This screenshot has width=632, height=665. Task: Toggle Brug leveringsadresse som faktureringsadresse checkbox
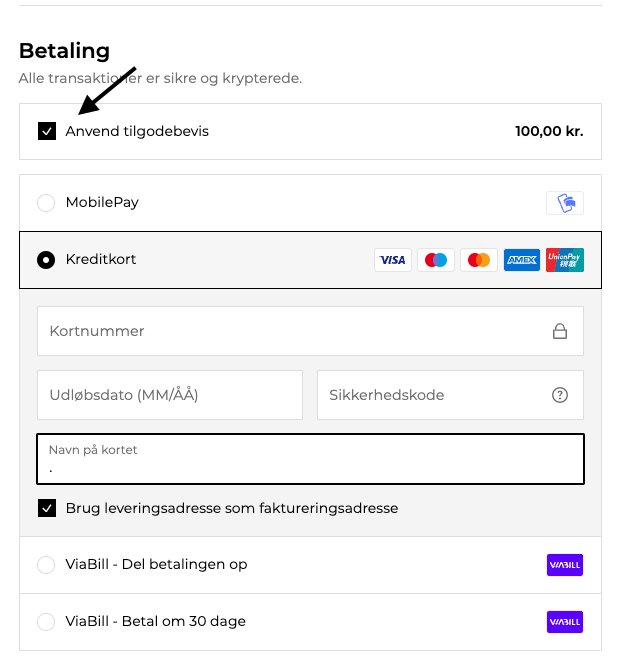tap(47, 508)
